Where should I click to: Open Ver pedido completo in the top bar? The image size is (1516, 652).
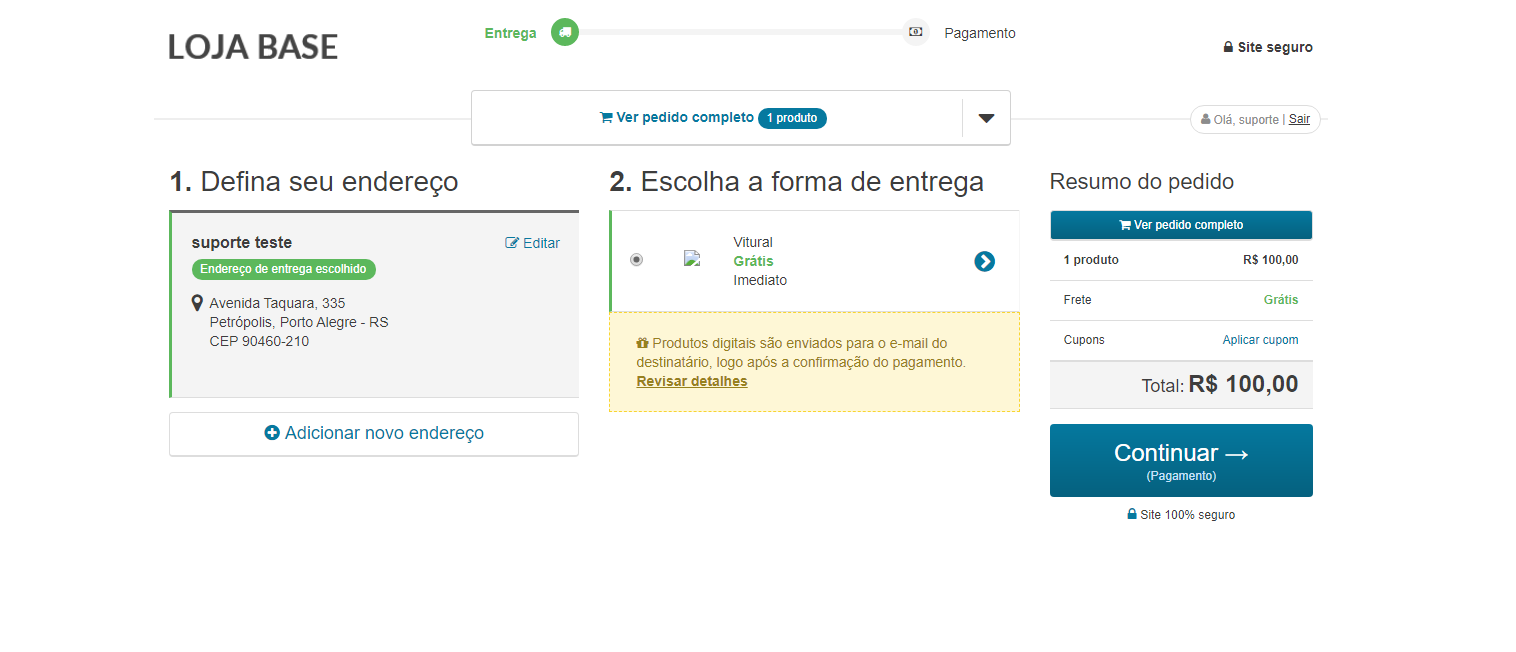click(676, 117)
